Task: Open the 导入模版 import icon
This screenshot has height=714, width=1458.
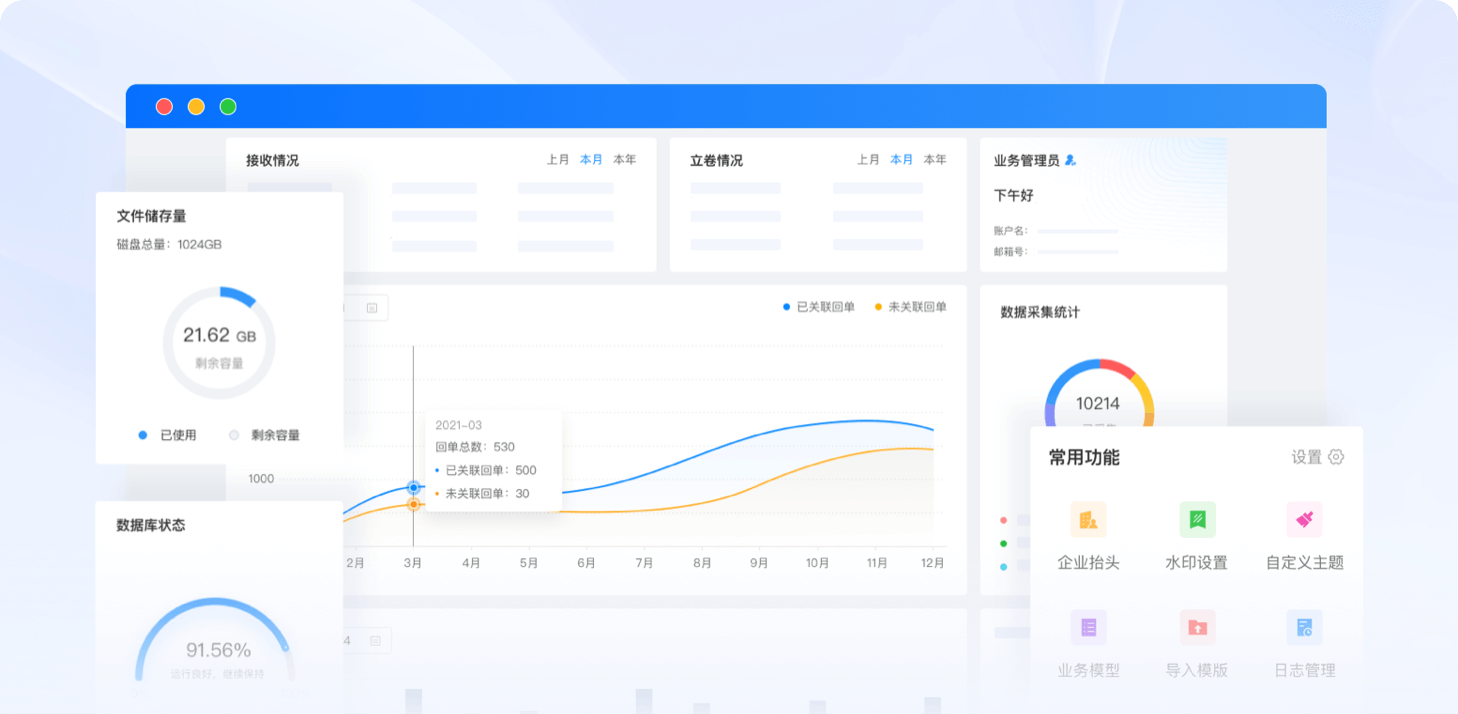Action: pos(1197,628)
